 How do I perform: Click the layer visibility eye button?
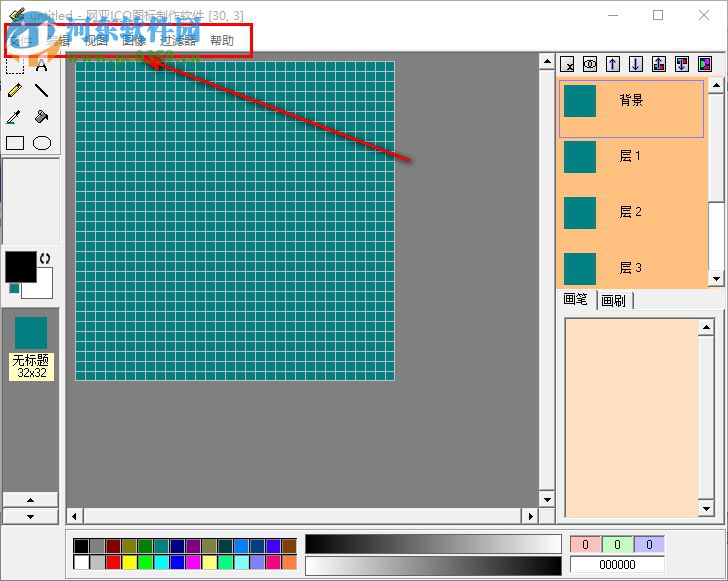click(590, 64)
